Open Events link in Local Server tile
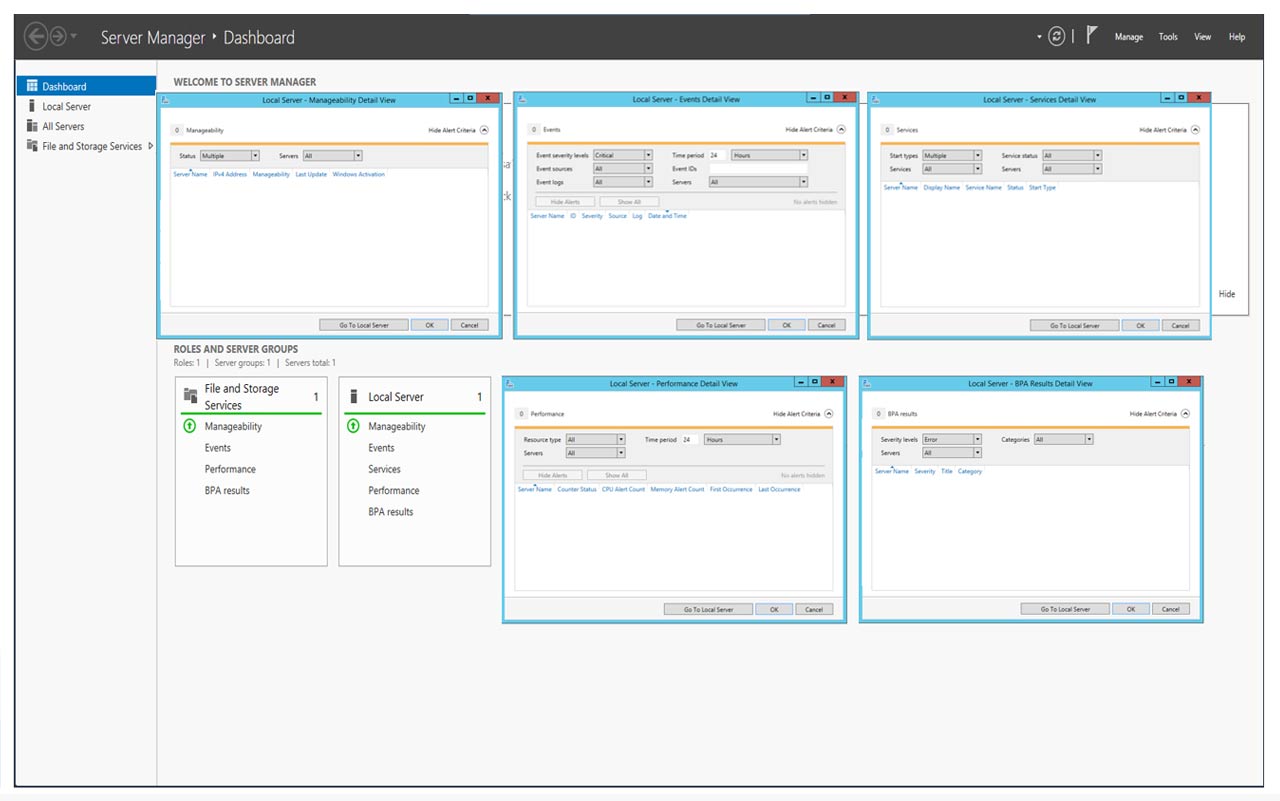1280x801 pixels. 381,448
